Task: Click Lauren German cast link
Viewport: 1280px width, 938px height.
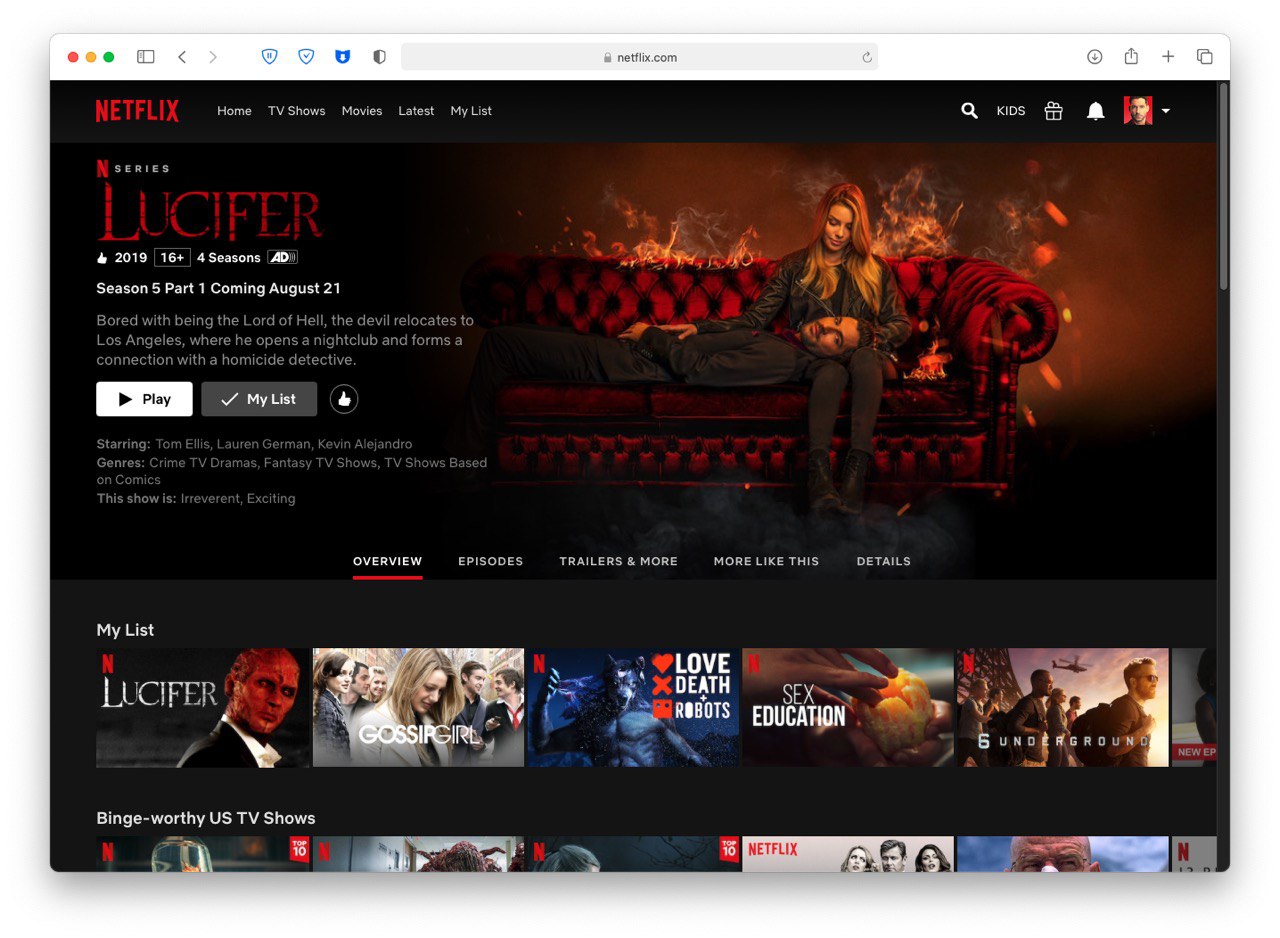Action: pyautogui.click(x=264, y=444)
